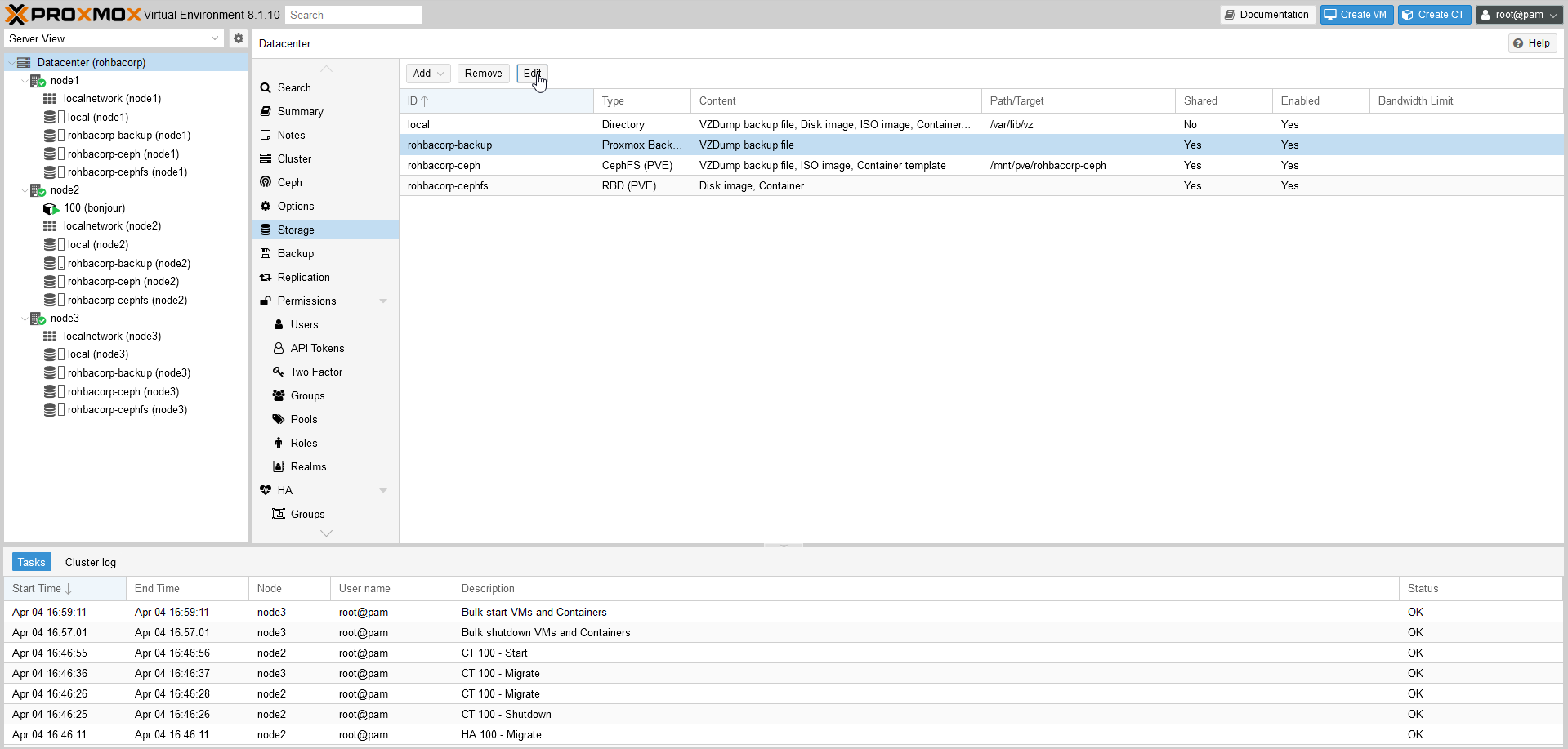Click the Cluster server icon

266,159
